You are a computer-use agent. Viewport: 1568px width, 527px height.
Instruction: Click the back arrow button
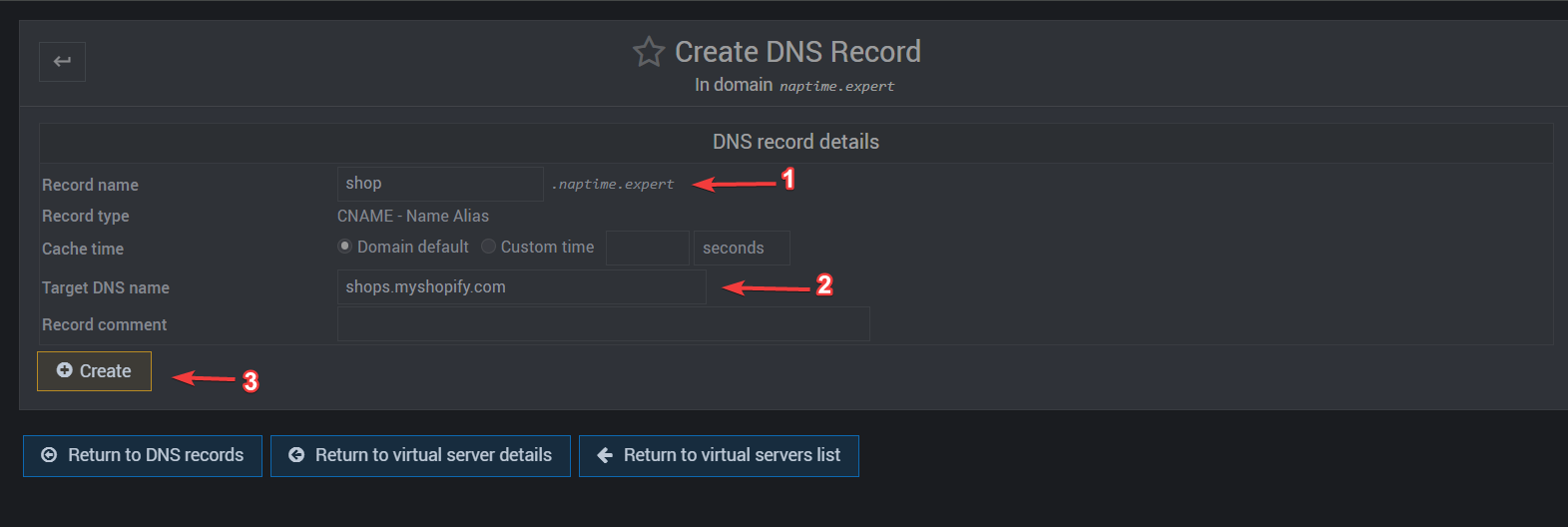coord(62,62)
